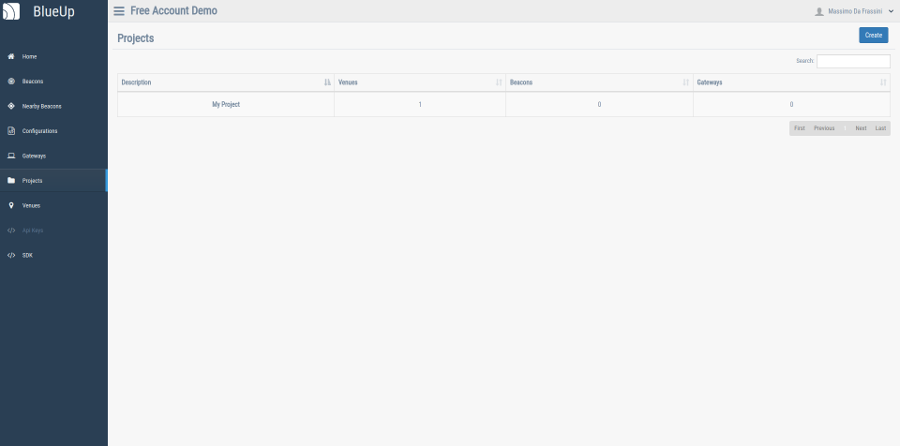Screen dimensions: 900x446
Task: Click the Create button
Action: point(873,35)
